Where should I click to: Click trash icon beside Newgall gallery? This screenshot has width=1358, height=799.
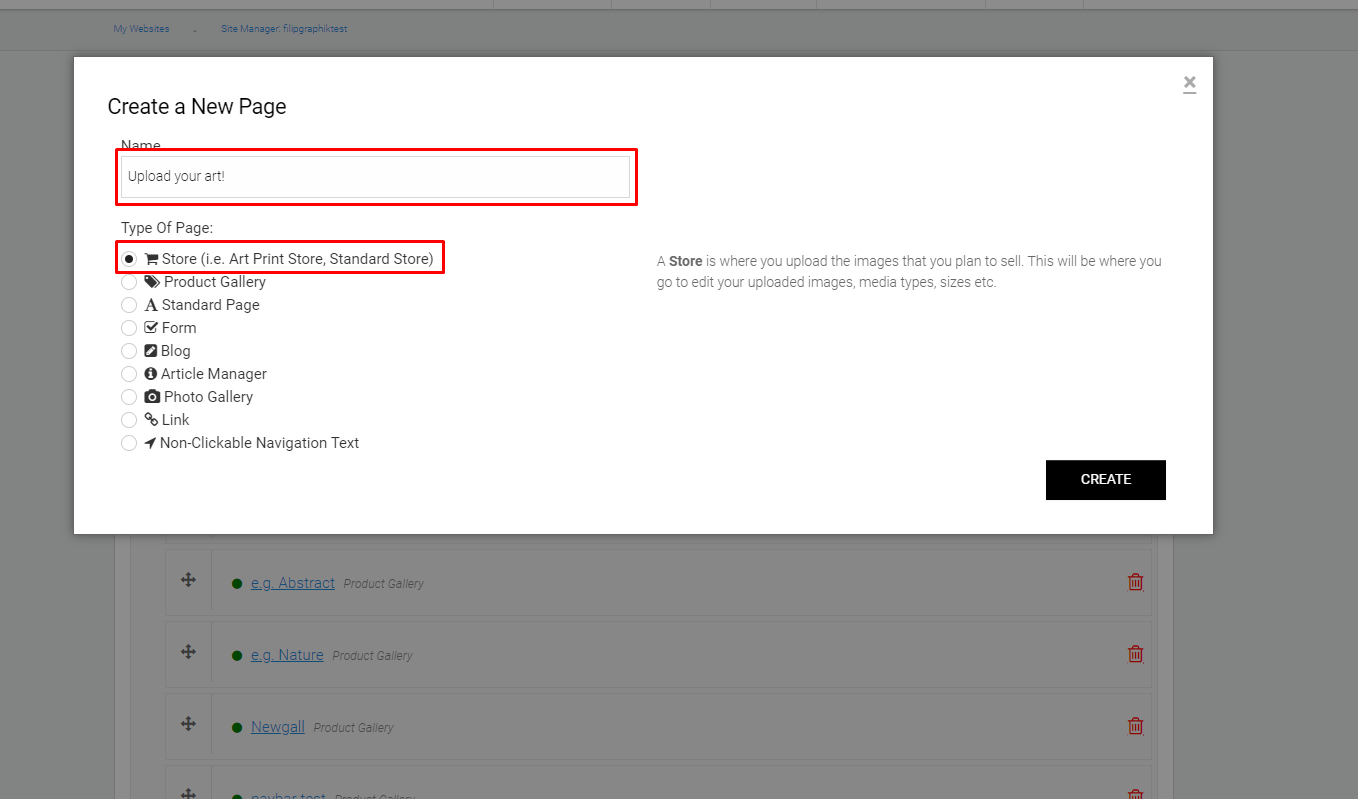coord(1135,726)
